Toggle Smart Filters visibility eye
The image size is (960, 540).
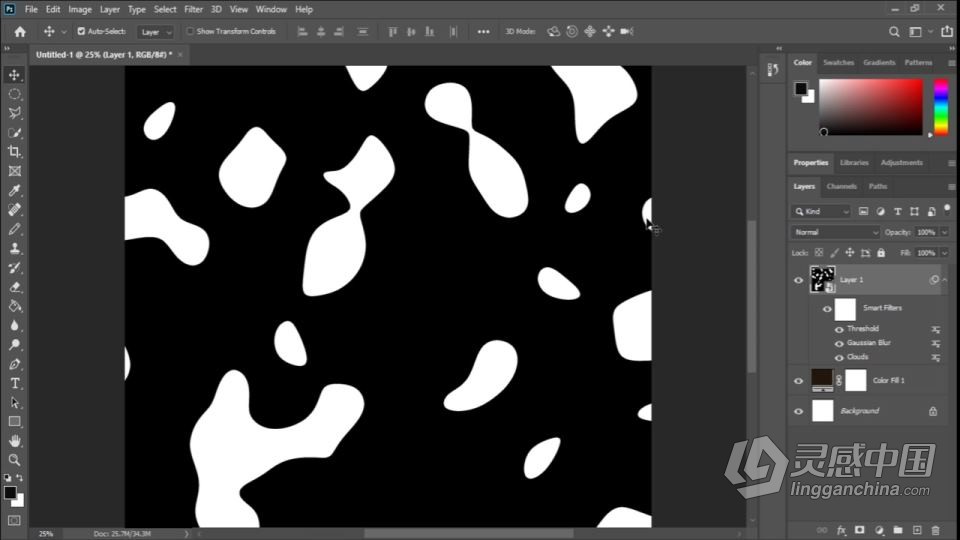[x=827, y=309]
